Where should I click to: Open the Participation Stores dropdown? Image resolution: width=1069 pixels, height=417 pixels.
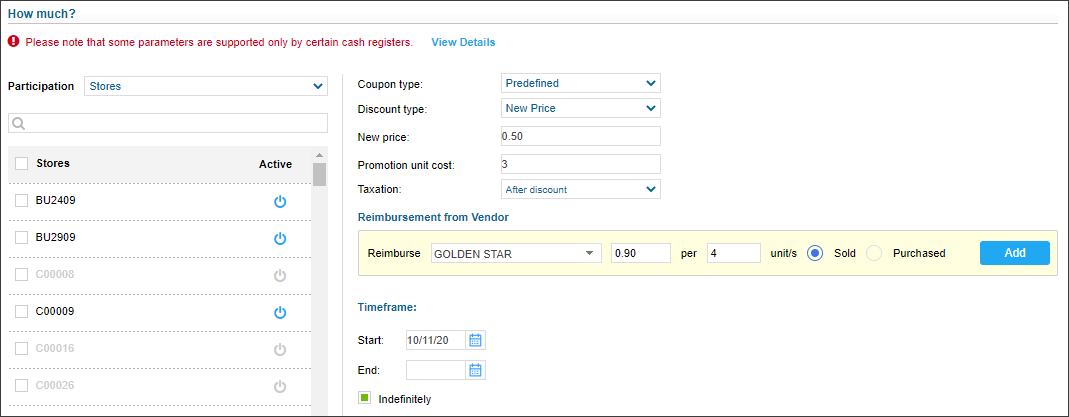tap(206, 87)
